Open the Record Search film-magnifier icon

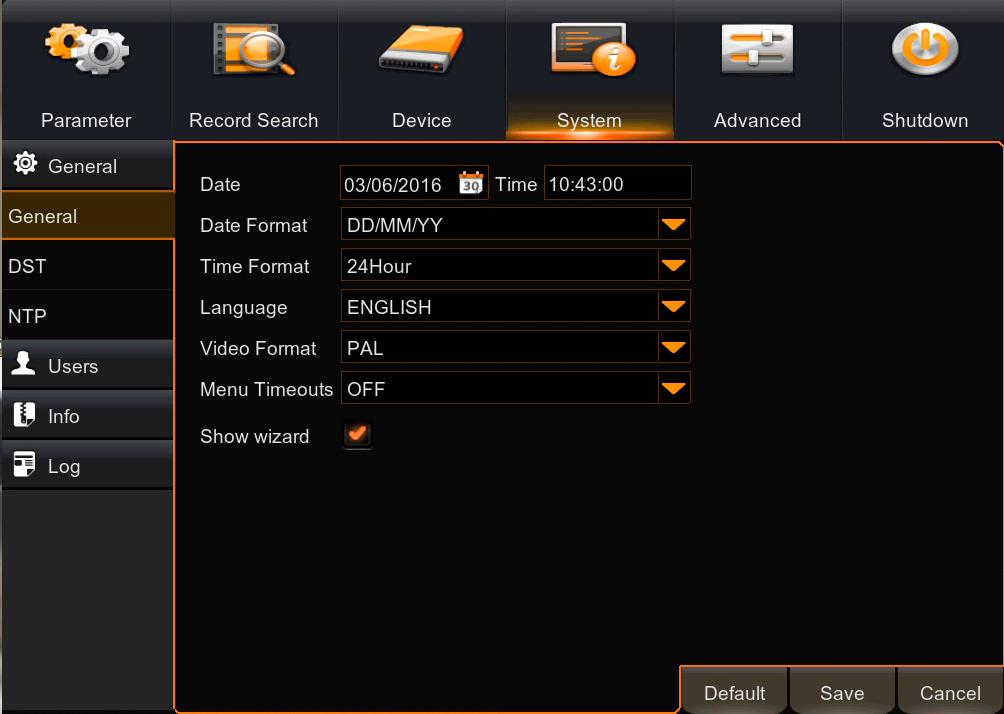pyautogui.click(x=254, y=50)
